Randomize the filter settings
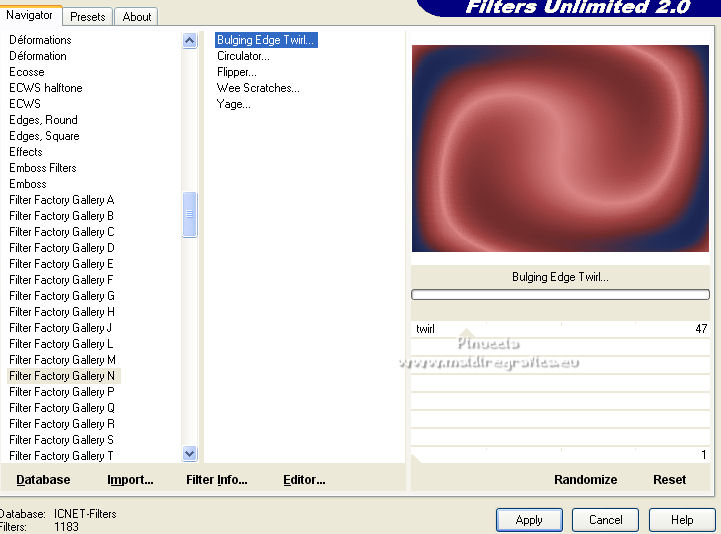 [x=585, y=480]
